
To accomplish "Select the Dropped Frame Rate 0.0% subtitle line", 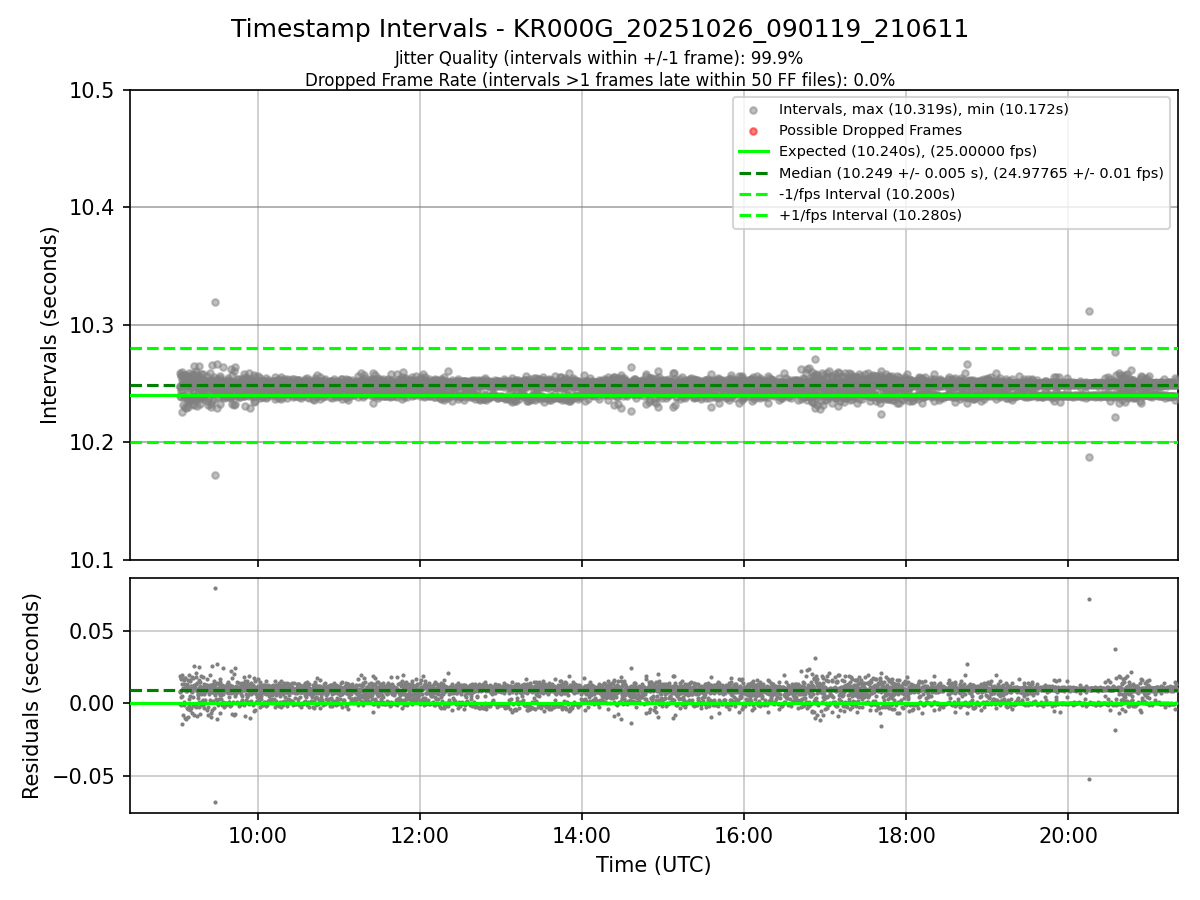I will tap(600, 80).
